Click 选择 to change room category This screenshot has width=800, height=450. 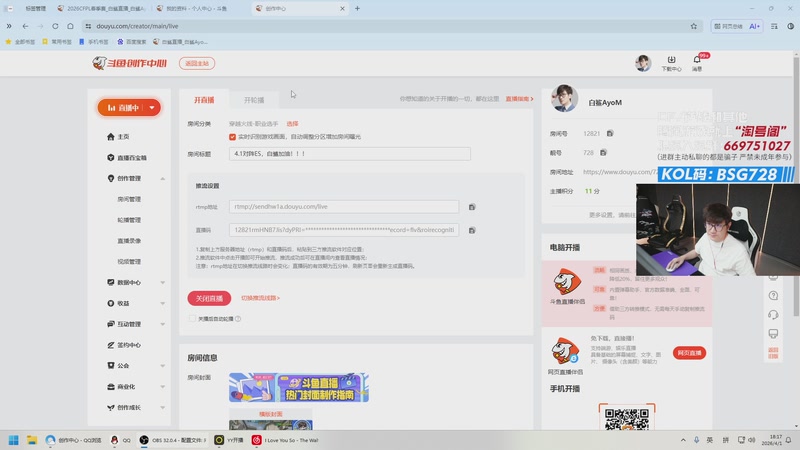(292, 124)
